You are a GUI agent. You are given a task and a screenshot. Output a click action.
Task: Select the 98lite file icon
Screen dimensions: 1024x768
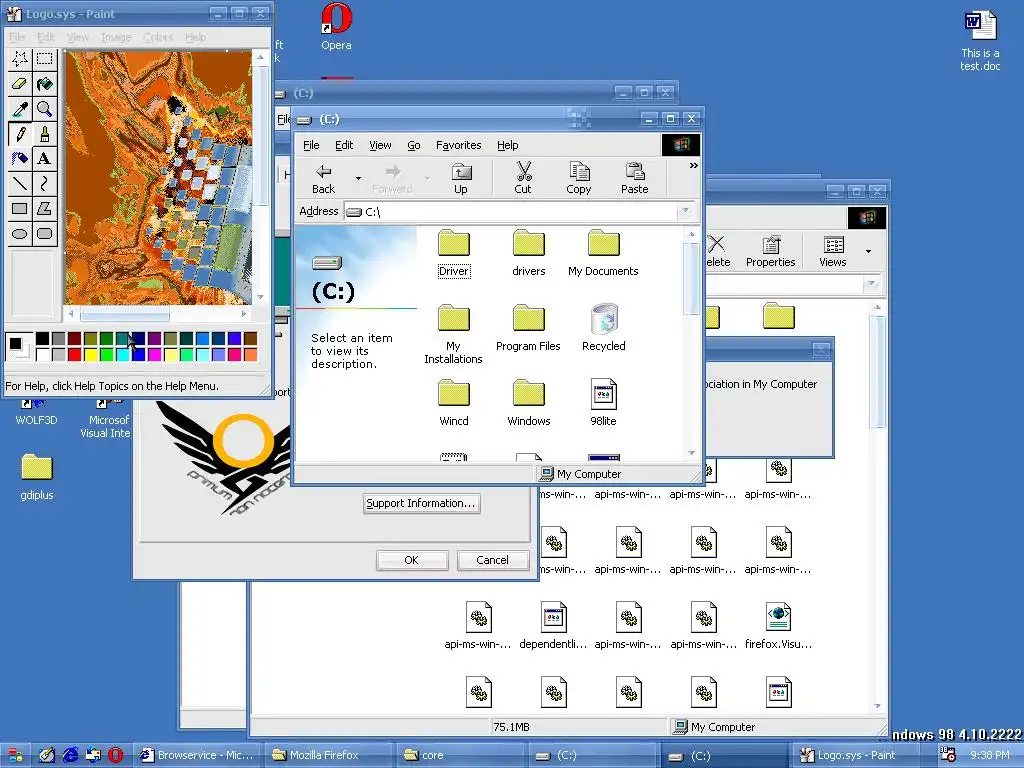point(603,403)
